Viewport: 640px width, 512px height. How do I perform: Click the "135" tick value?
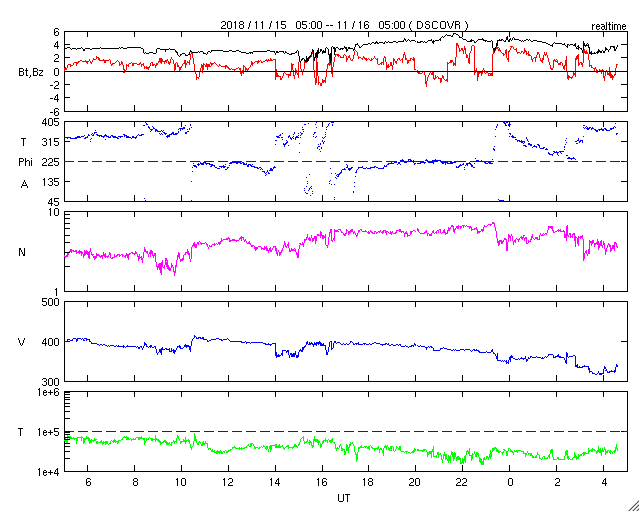tap(50, 182)
